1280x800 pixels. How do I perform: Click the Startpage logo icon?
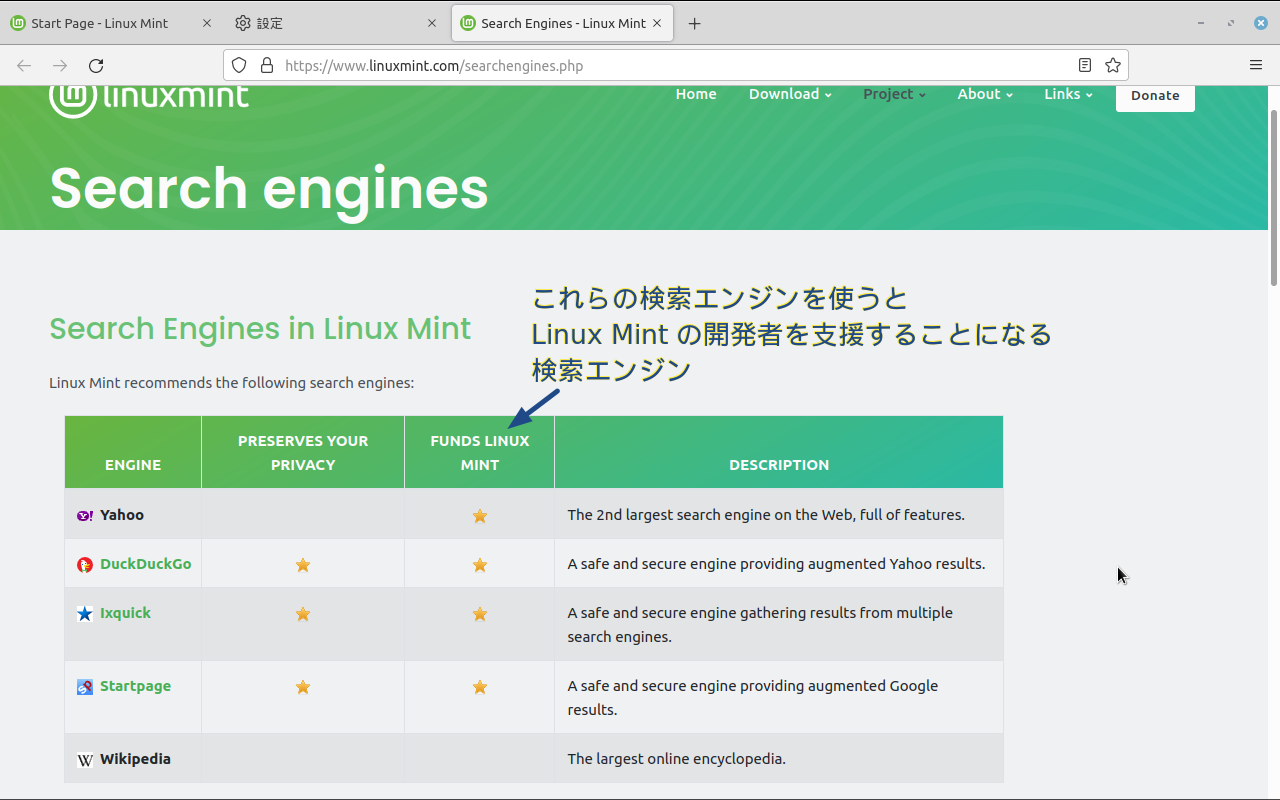(x=85, y=687)
